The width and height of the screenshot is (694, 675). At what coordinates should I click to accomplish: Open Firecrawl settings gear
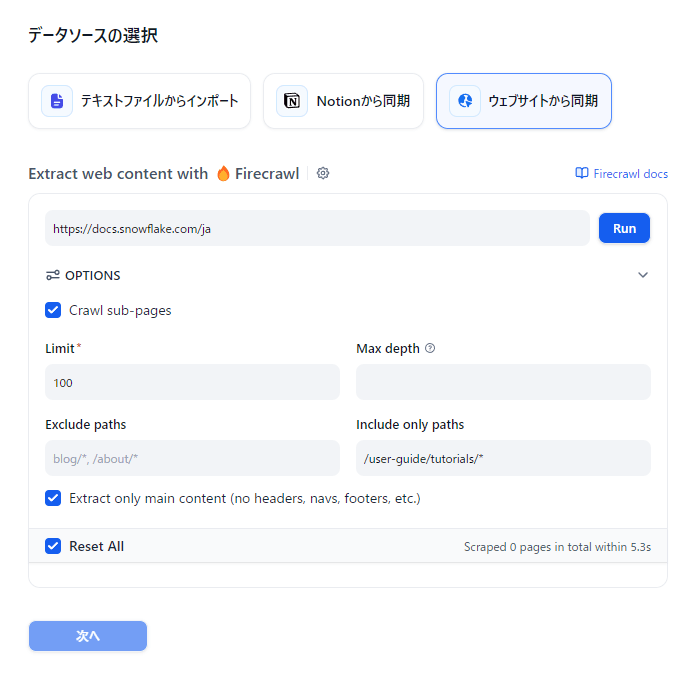click(323, 173)
